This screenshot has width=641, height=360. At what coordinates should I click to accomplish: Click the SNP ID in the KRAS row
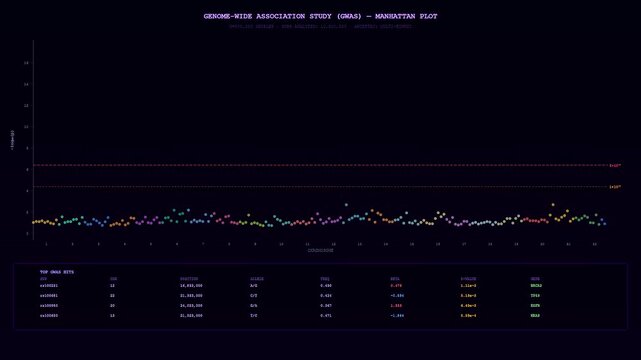49,315
